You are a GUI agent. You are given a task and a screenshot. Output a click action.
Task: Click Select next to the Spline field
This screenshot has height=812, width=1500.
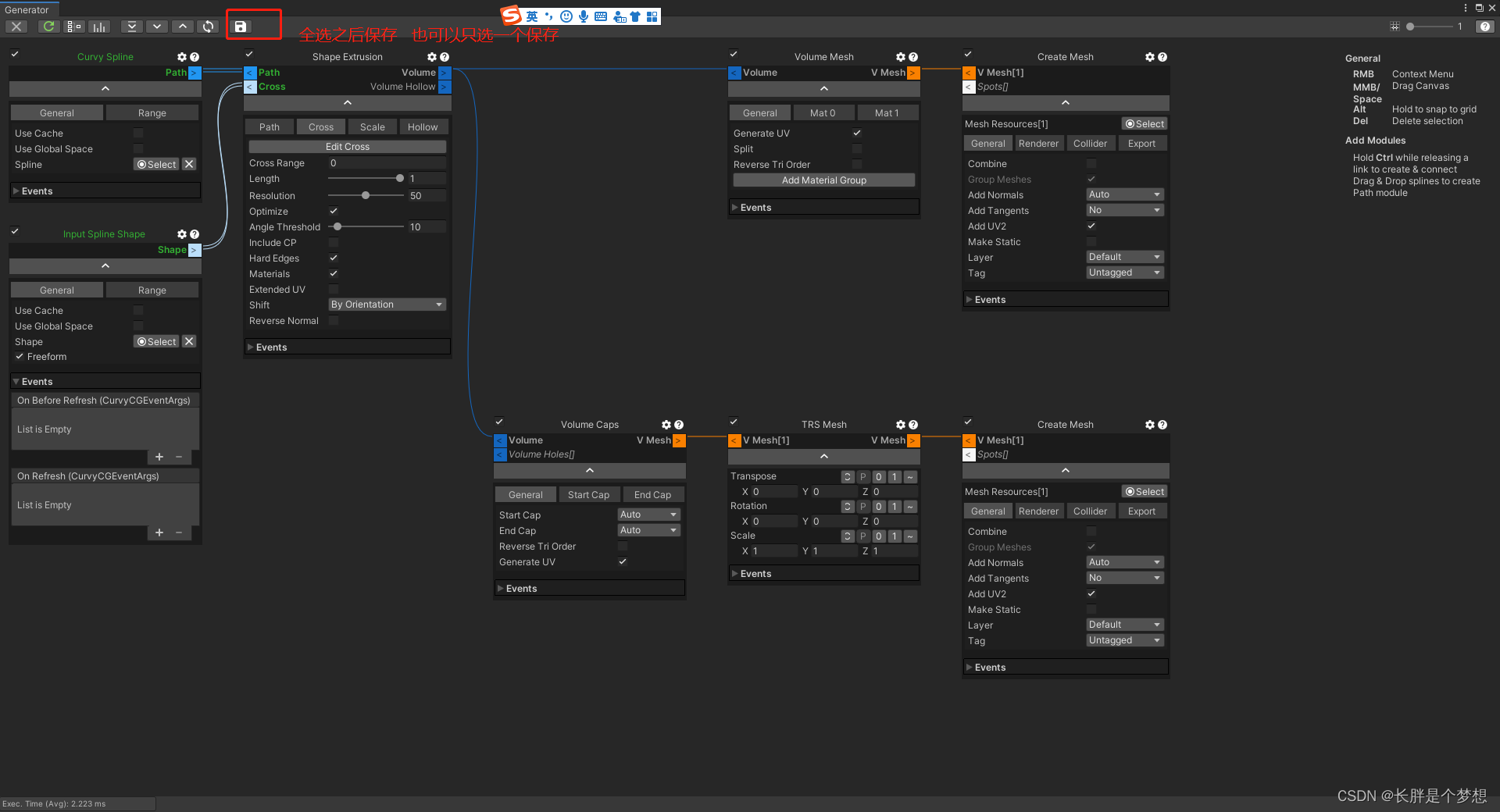tap(157, 164)
